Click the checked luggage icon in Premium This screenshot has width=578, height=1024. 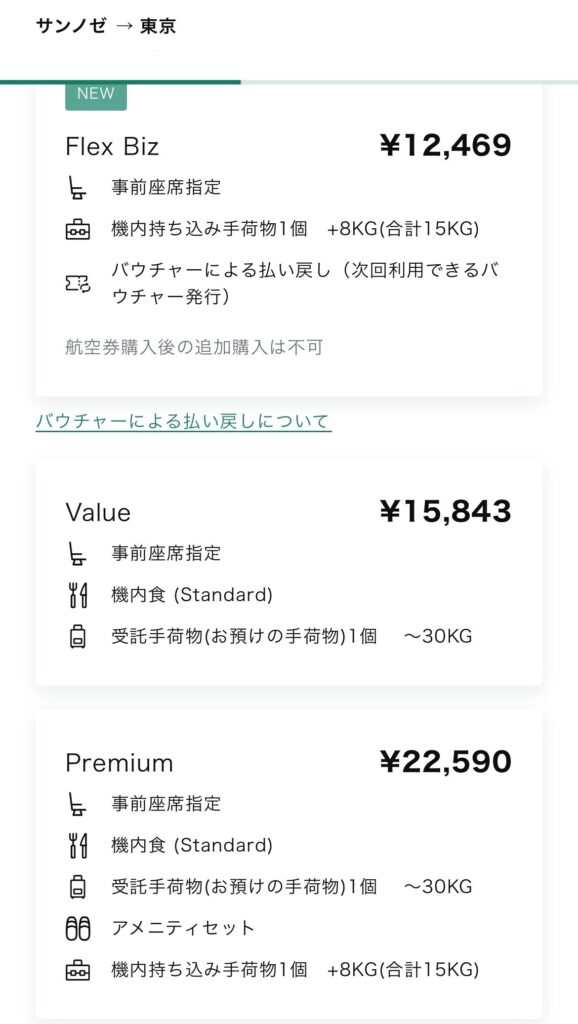(x=78, y=888)
